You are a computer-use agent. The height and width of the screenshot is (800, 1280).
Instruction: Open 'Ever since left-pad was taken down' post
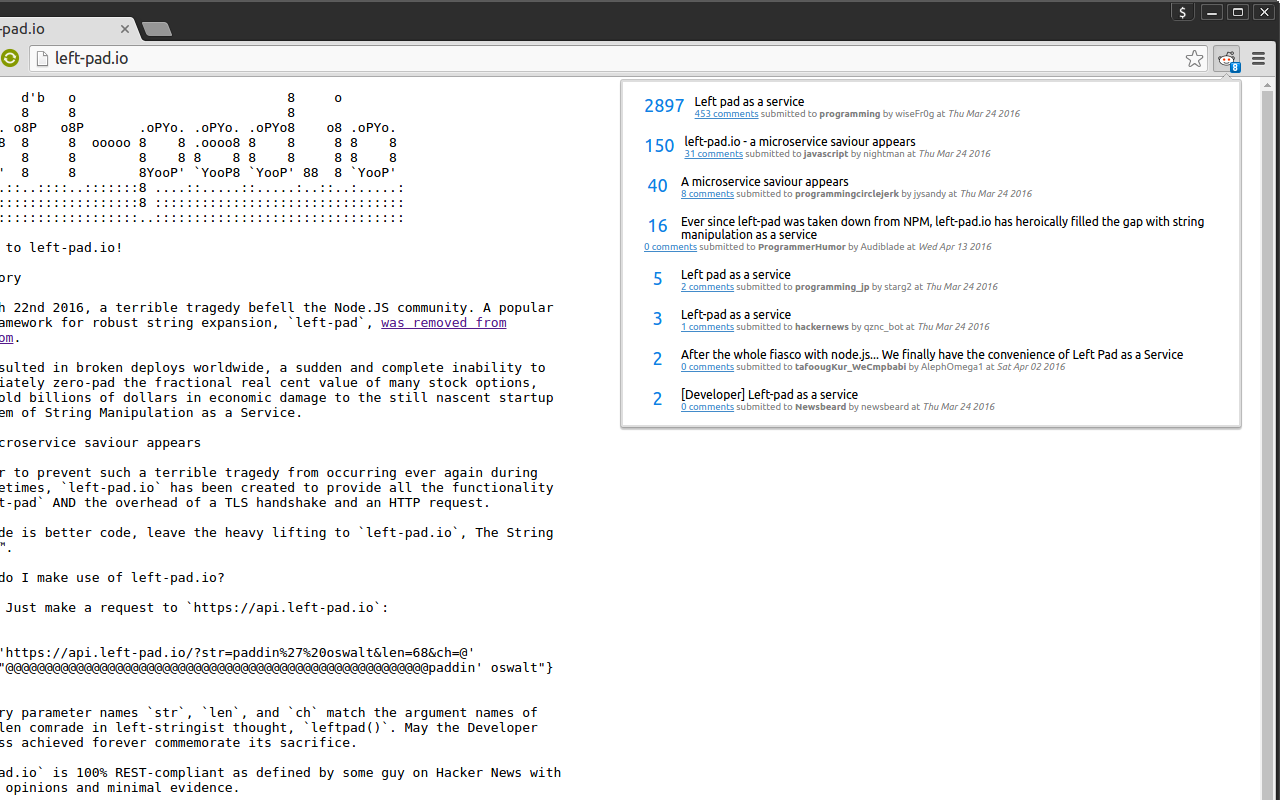[x=942, y=228]
